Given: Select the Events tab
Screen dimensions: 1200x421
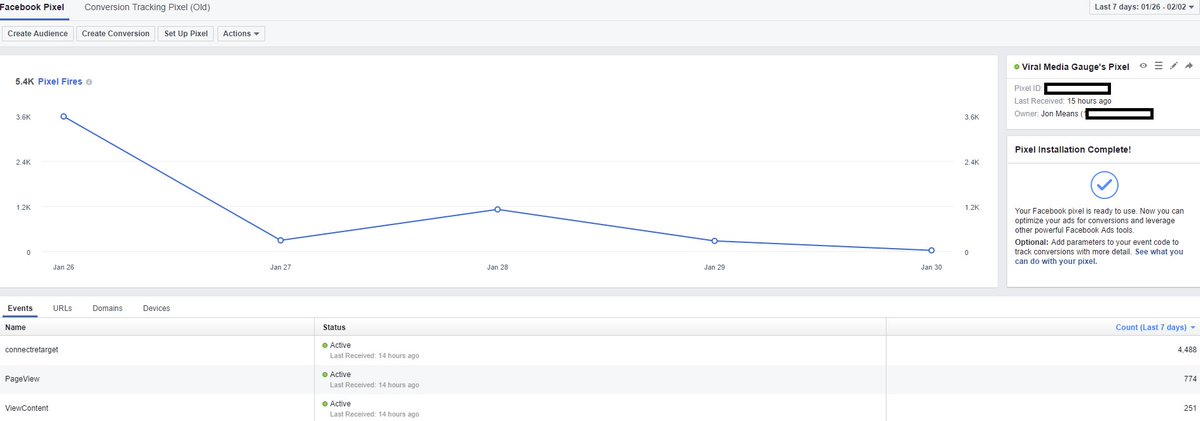Looking at the screenshot, I should 19,308.
